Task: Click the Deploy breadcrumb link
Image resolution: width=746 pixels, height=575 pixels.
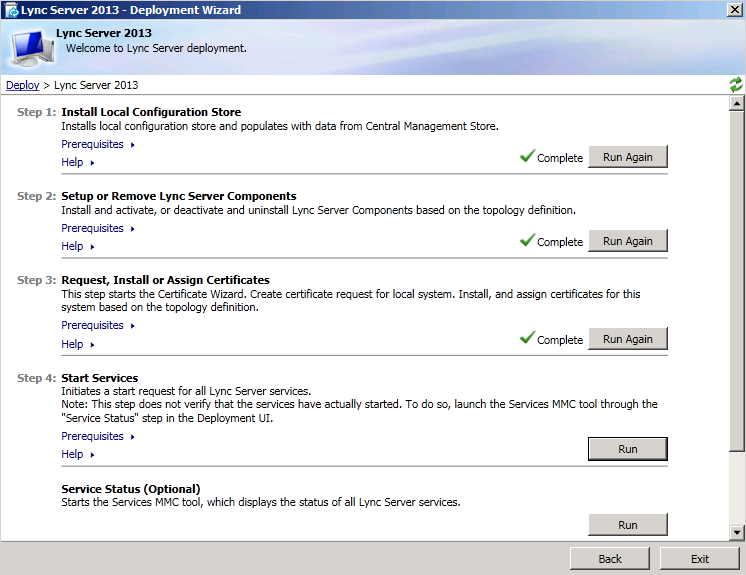Action: (22, 85)
